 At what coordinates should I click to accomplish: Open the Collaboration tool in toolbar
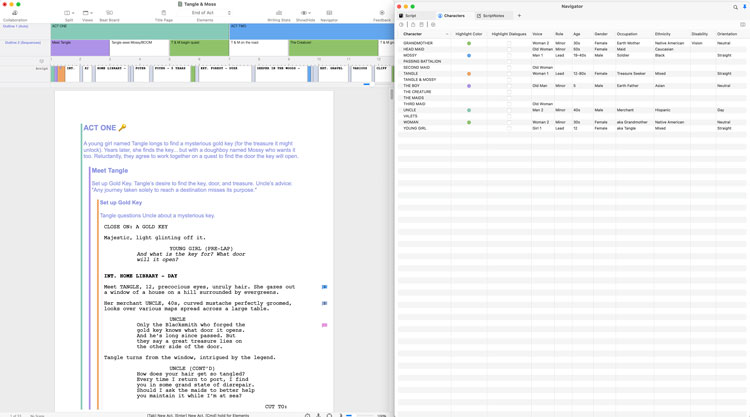click(15, 13)
